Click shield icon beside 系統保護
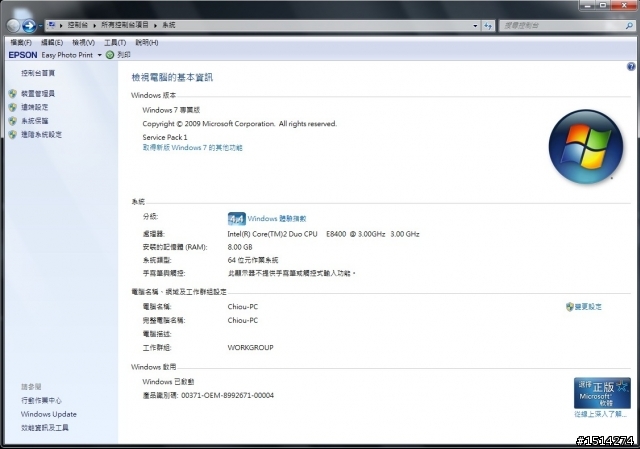Screen dimensions: 640x449 point(13,121)
